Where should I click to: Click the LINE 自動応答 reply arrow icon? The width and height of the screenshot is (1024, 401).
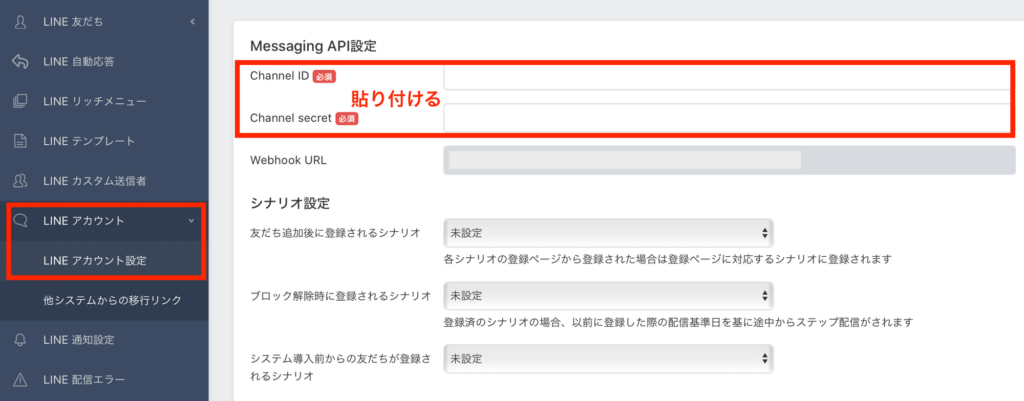point(20,61)
